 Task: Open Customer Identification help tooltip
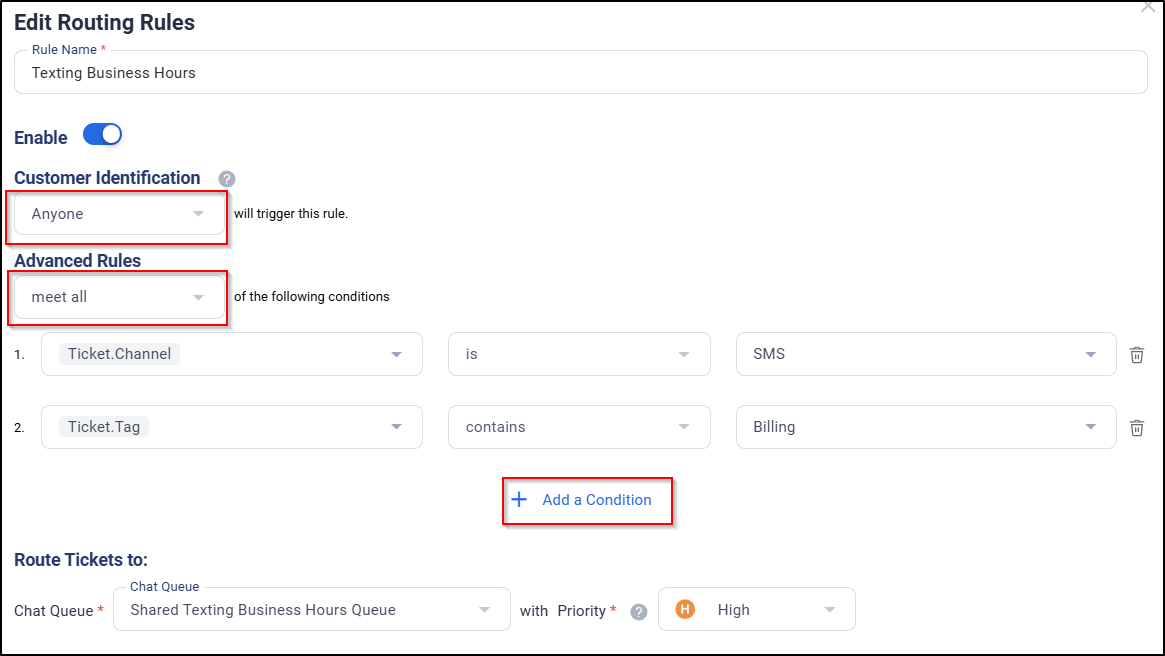click(227, 179)
